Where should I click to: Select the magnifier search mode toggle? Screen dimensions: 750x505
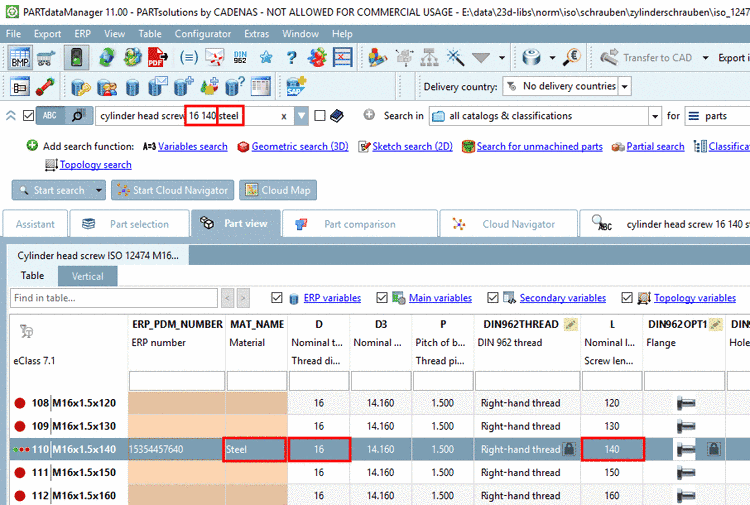click(x=78, y=115)
